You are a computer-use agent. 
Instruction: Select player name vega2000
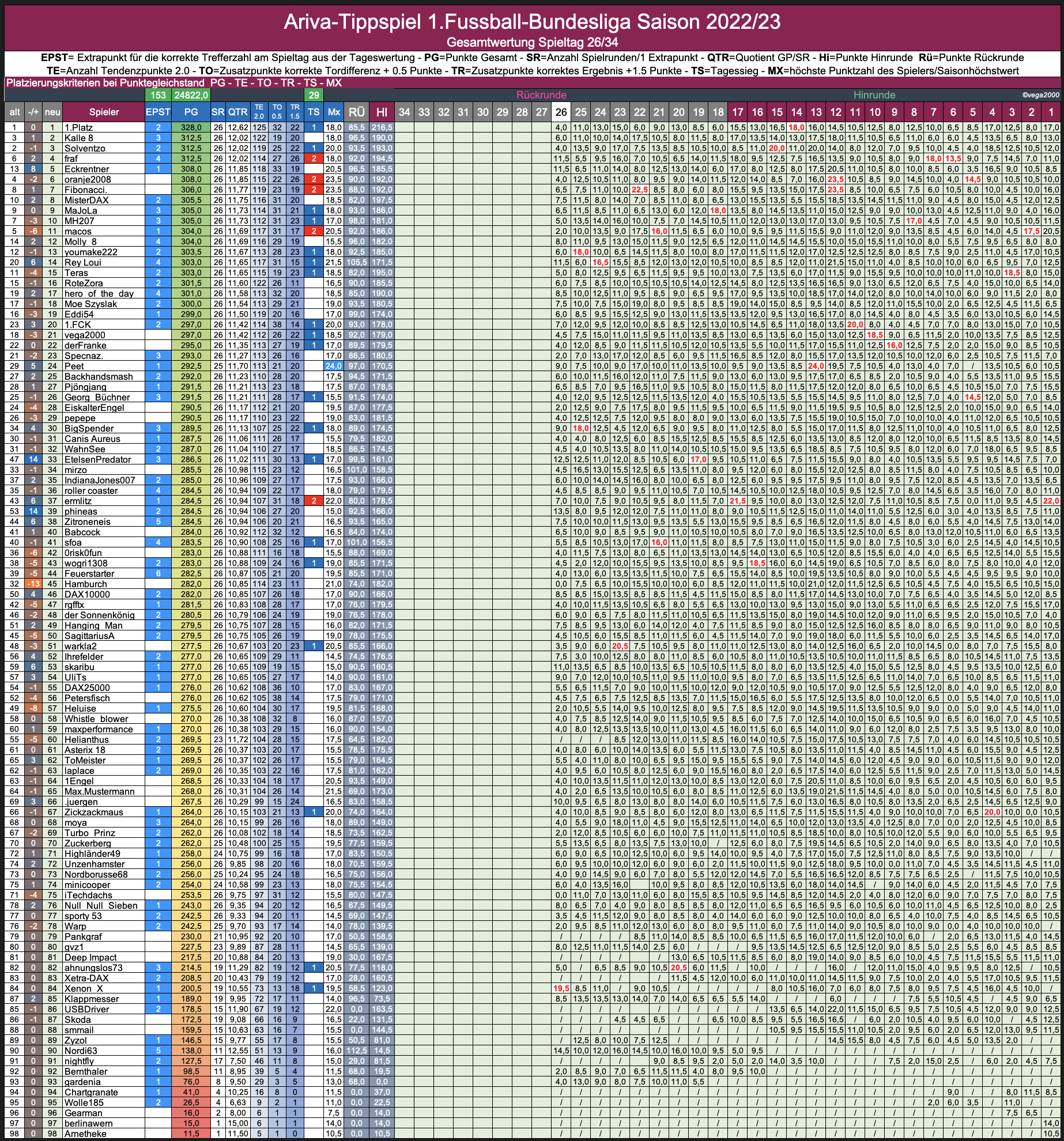(x=85, y=335)
